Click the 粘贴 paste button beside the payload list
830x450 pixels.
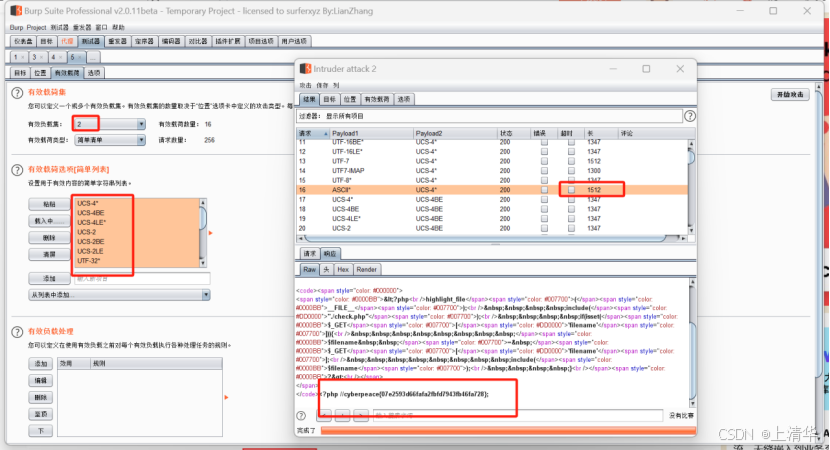pyautogui.click(x=49, y=204)
